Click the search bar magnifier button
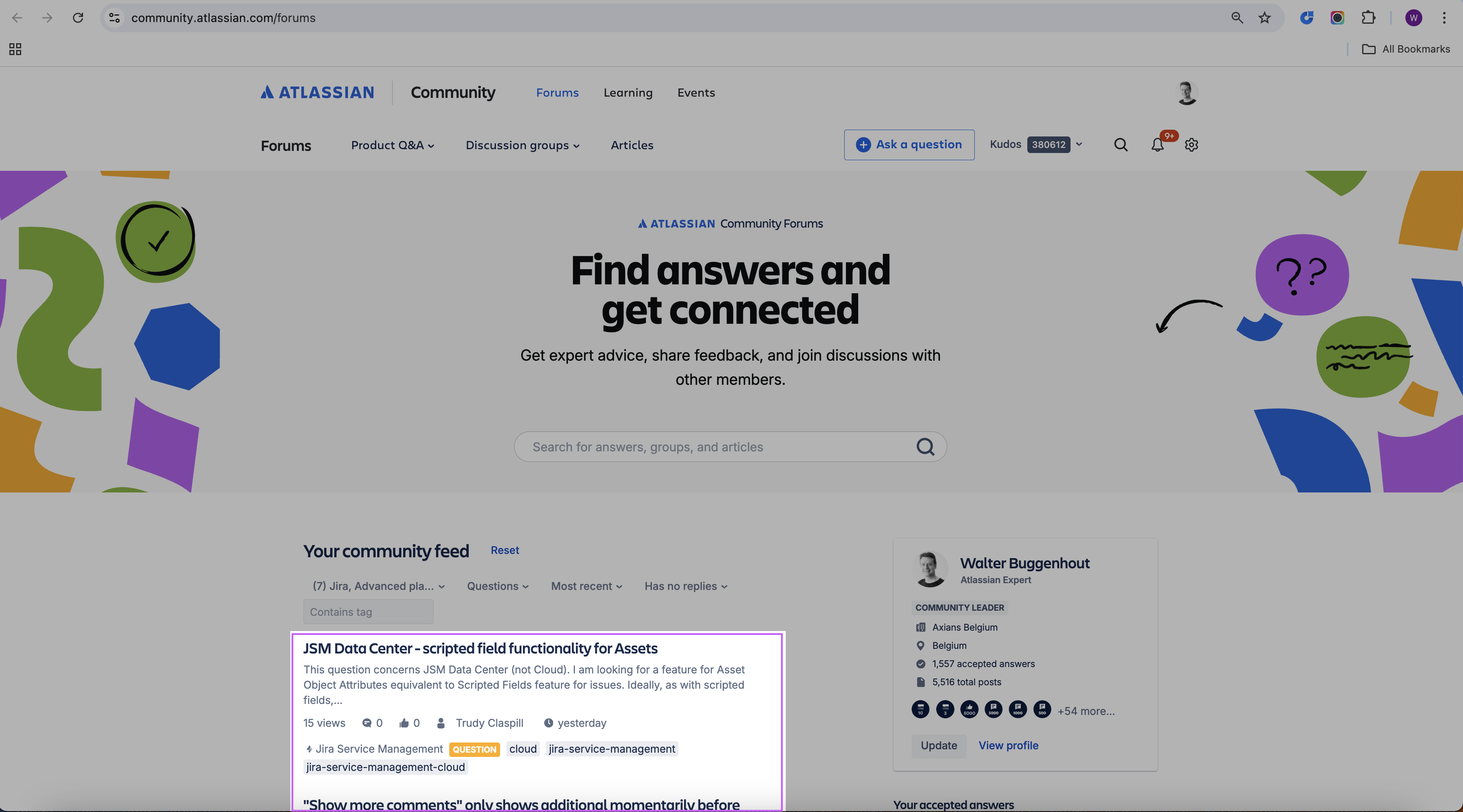The image size is (1463, 812). click(925, 447)
